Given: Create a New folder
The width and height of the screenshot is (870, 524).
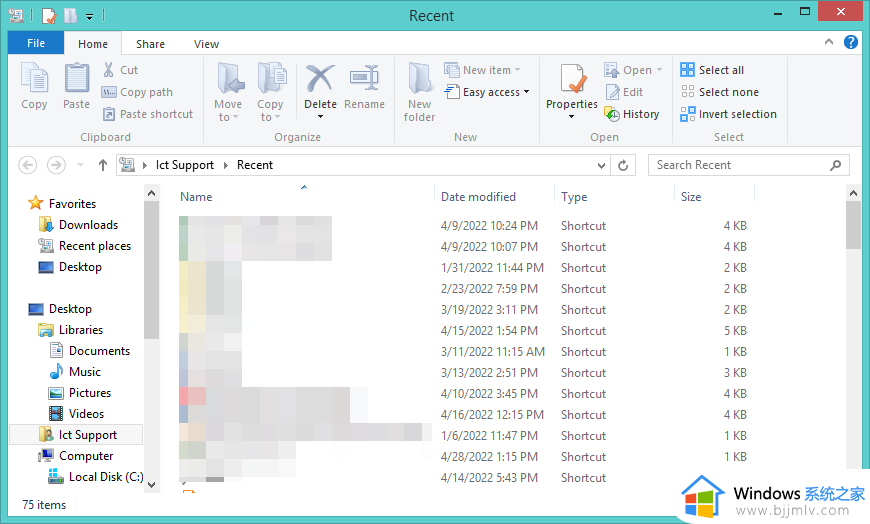Looking at the screenshot, I should [419, 92].
